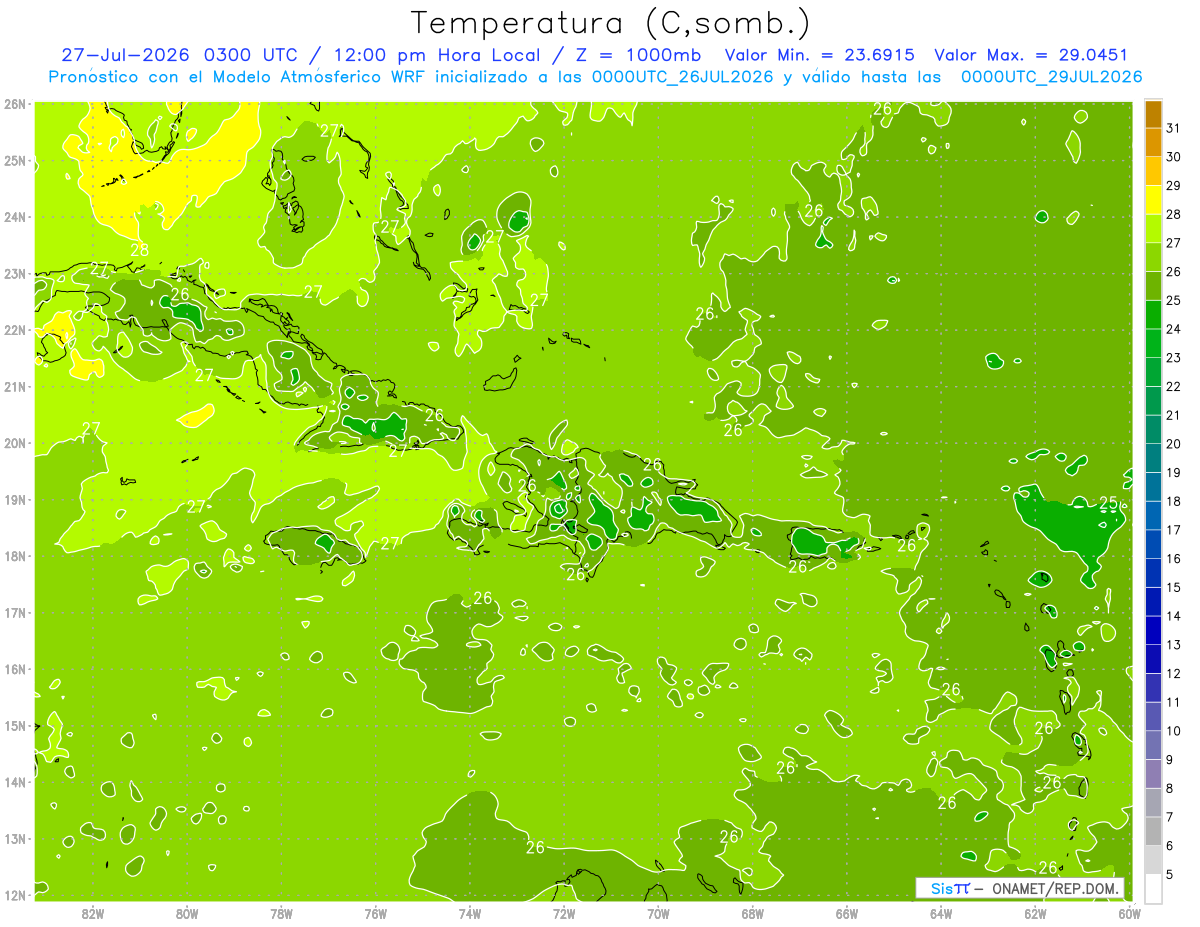Click color scale label 31

click(1174, 128)
